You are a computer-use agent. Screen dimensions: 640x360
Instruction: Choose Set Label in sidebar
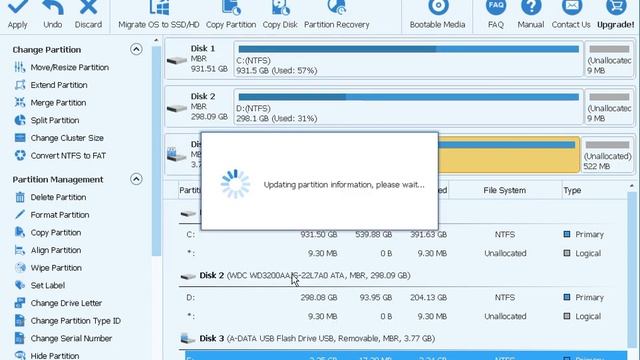tap(40, 285)
